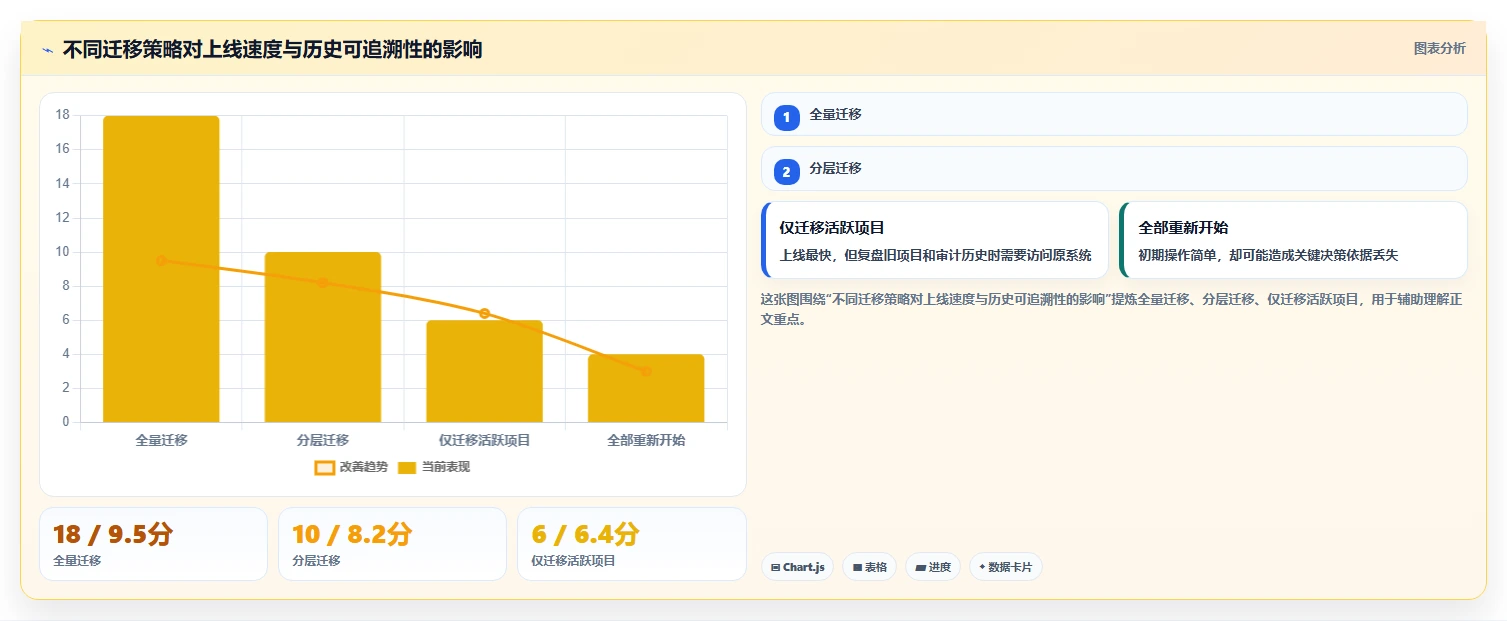The width and height of the screenshot is (1507, 621).
Task: Click the number 2 badge for 分层迁移
Action: pyautogui.click(x=786, y=172)
